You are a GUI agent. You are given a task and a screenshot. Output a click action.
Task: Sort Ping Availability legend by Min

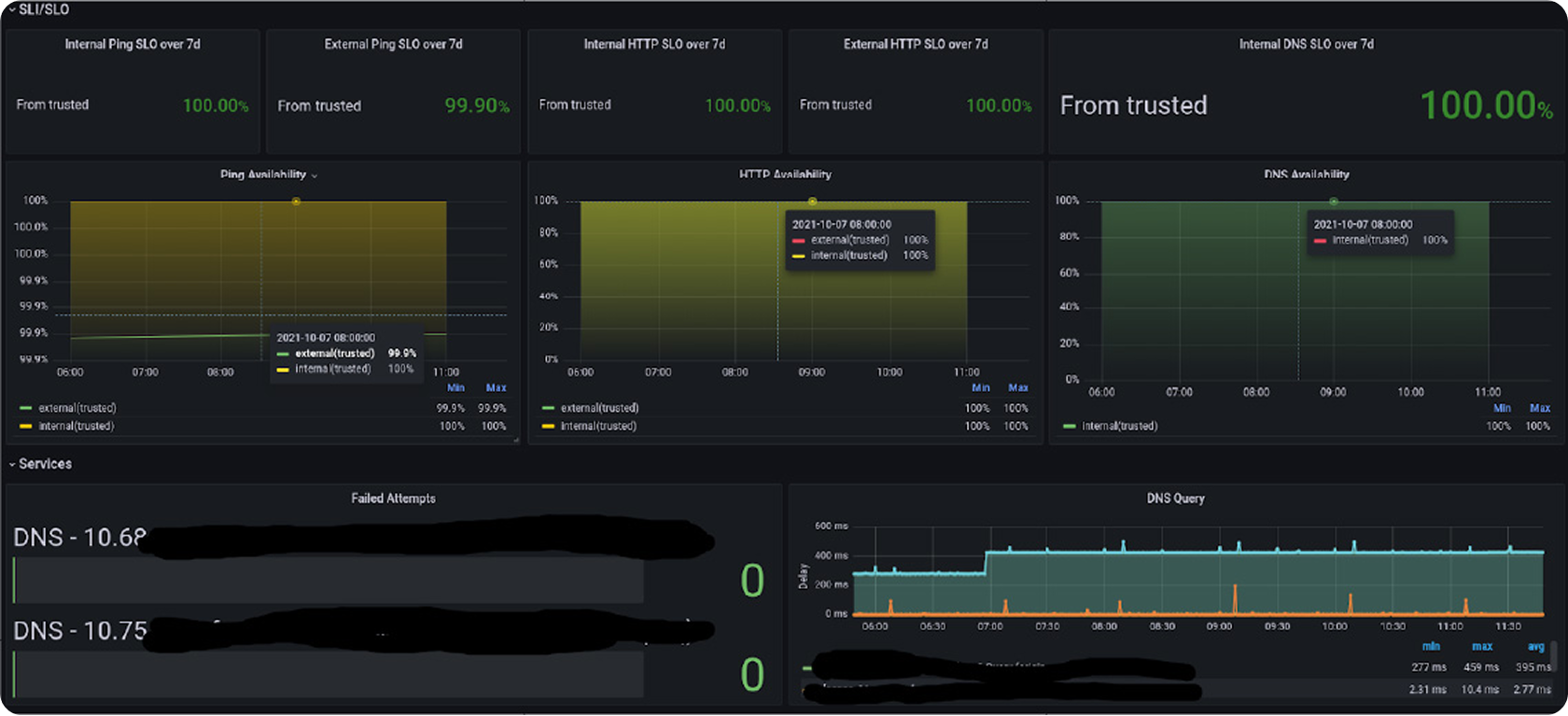455,387
